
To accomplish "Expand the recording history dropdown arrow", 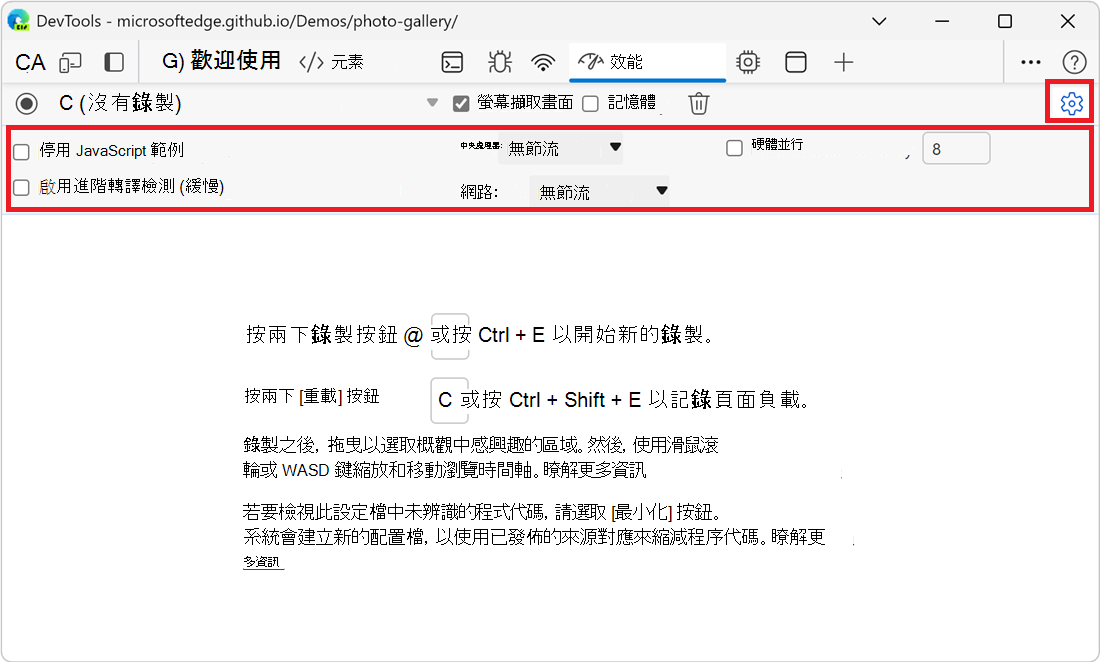I will [432, 102].
